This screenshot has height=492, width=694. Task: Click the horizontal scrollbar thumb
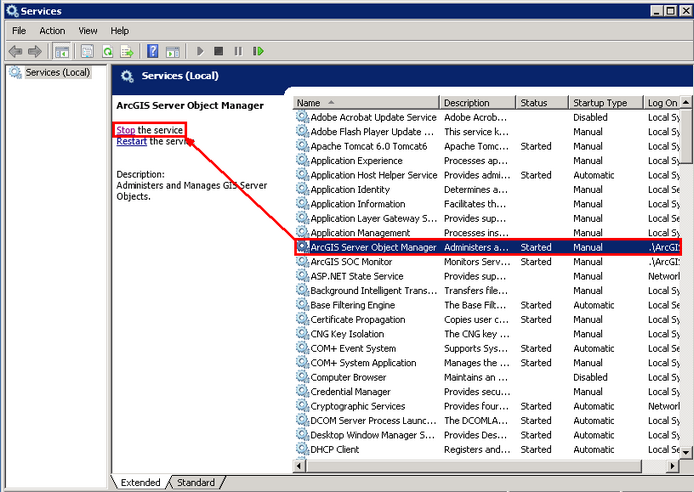coord(474,466)
